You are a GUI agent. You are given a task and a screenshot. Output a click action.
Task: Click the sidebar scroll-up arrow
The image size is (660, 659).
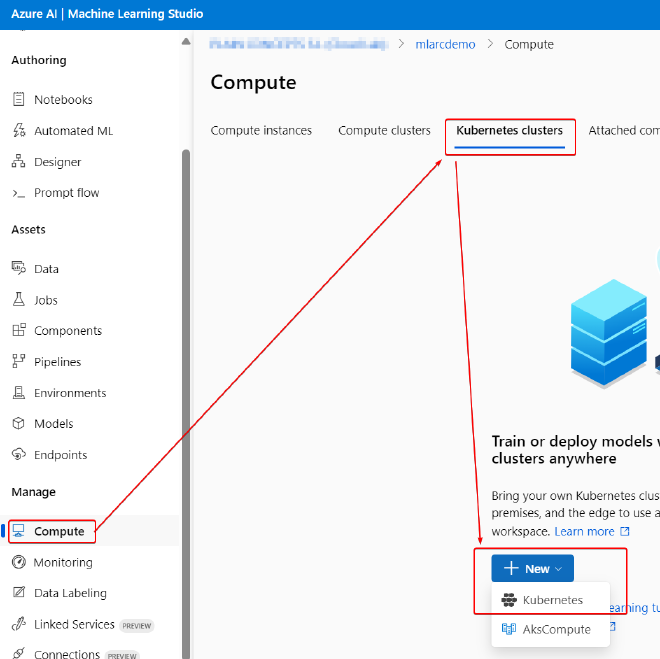186,41
